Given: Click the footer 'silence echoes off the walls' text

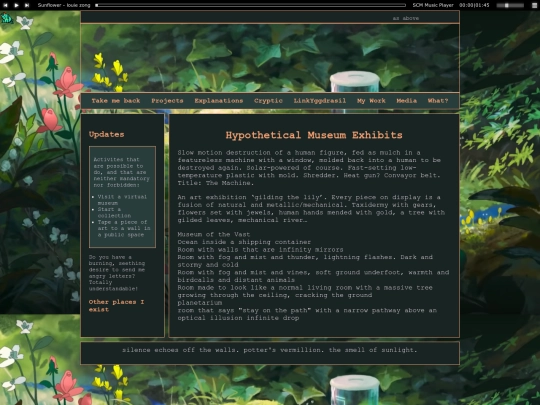Looking at the screenshot, I should coord(270,350).
